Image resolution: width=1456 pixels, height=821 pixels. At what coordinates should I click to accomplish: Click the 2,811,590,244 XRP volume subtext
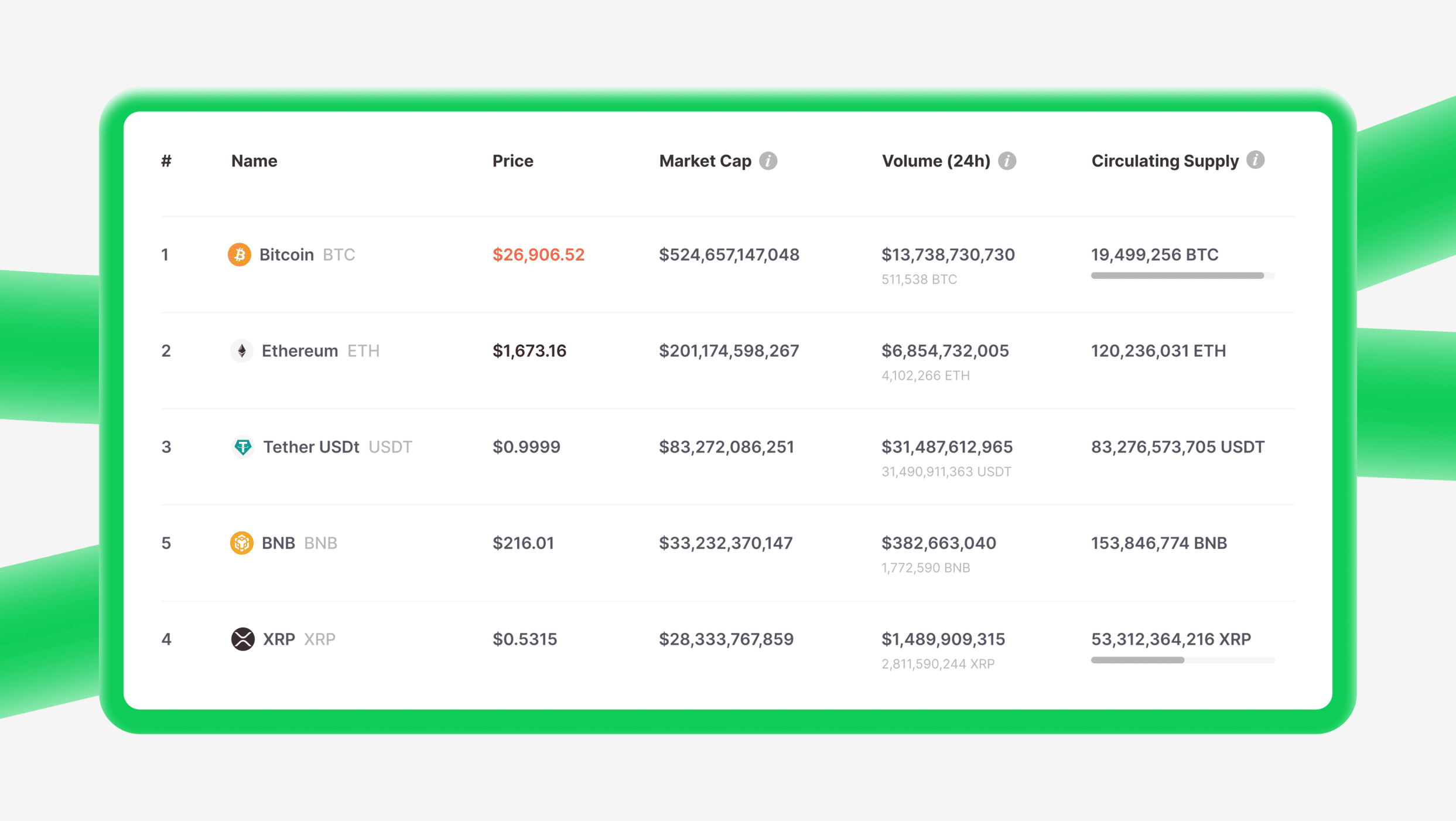(x=938, y=664)
